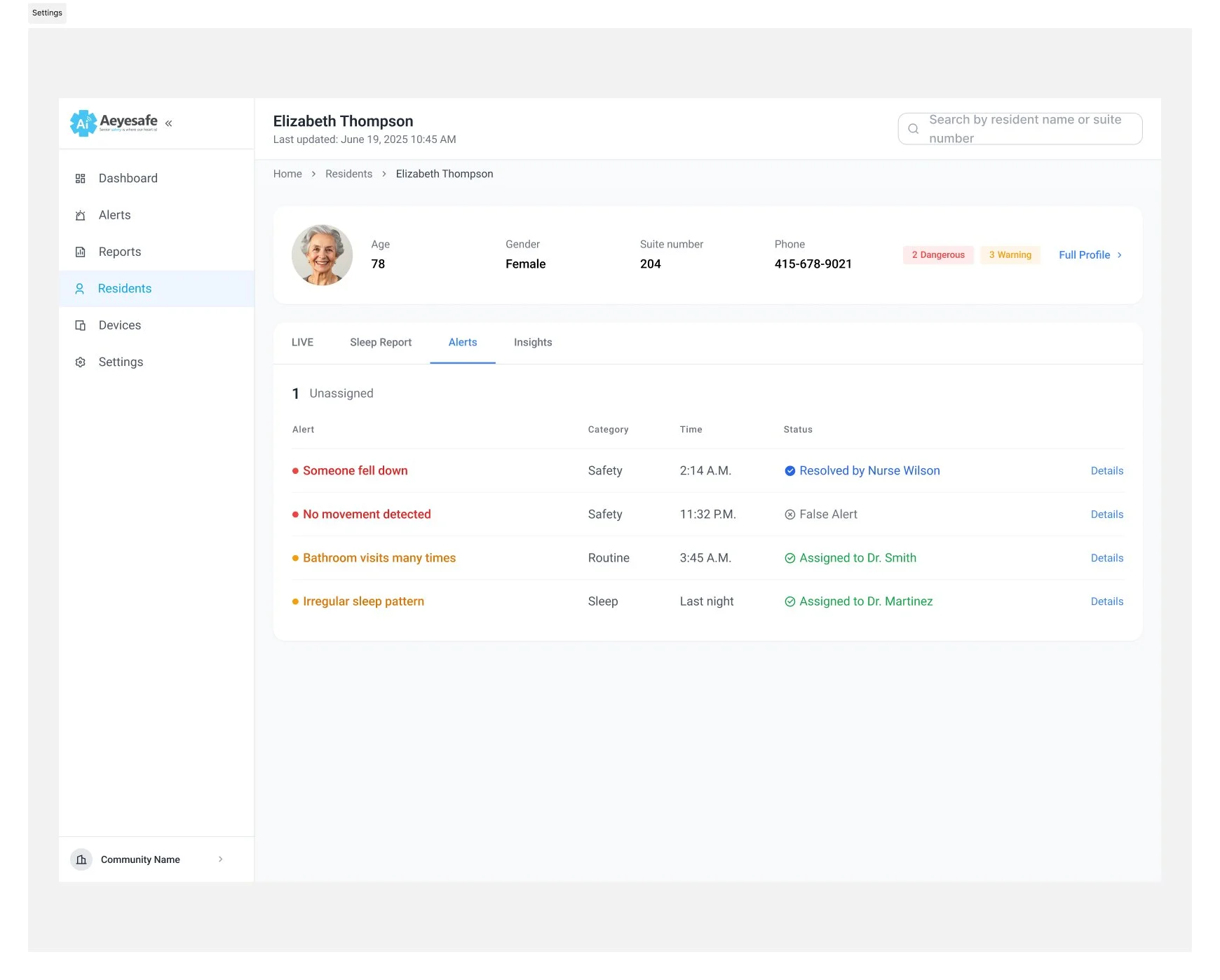Click the search magnifier icon
Image resolution: width=1220 pixels, height=980 pixels.
coord(914,129)
